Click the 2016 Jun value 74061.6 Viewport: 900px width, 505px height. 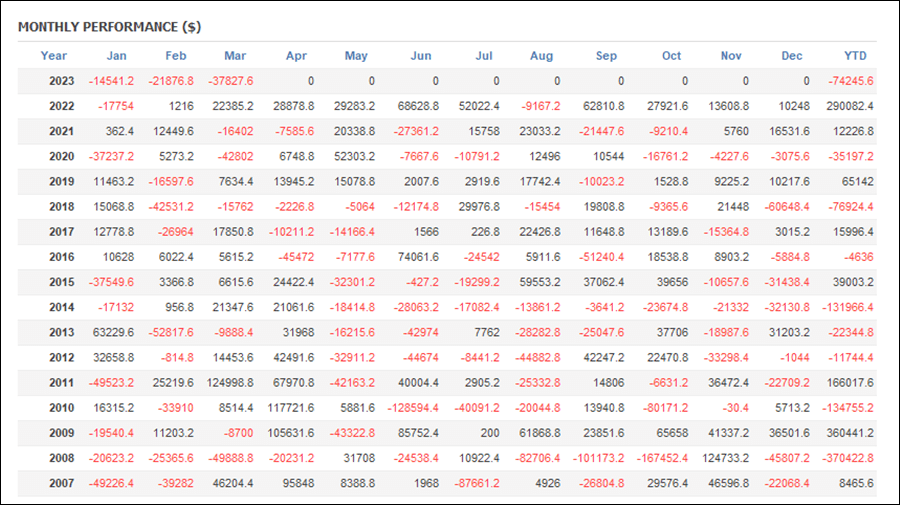click(418, 257)
